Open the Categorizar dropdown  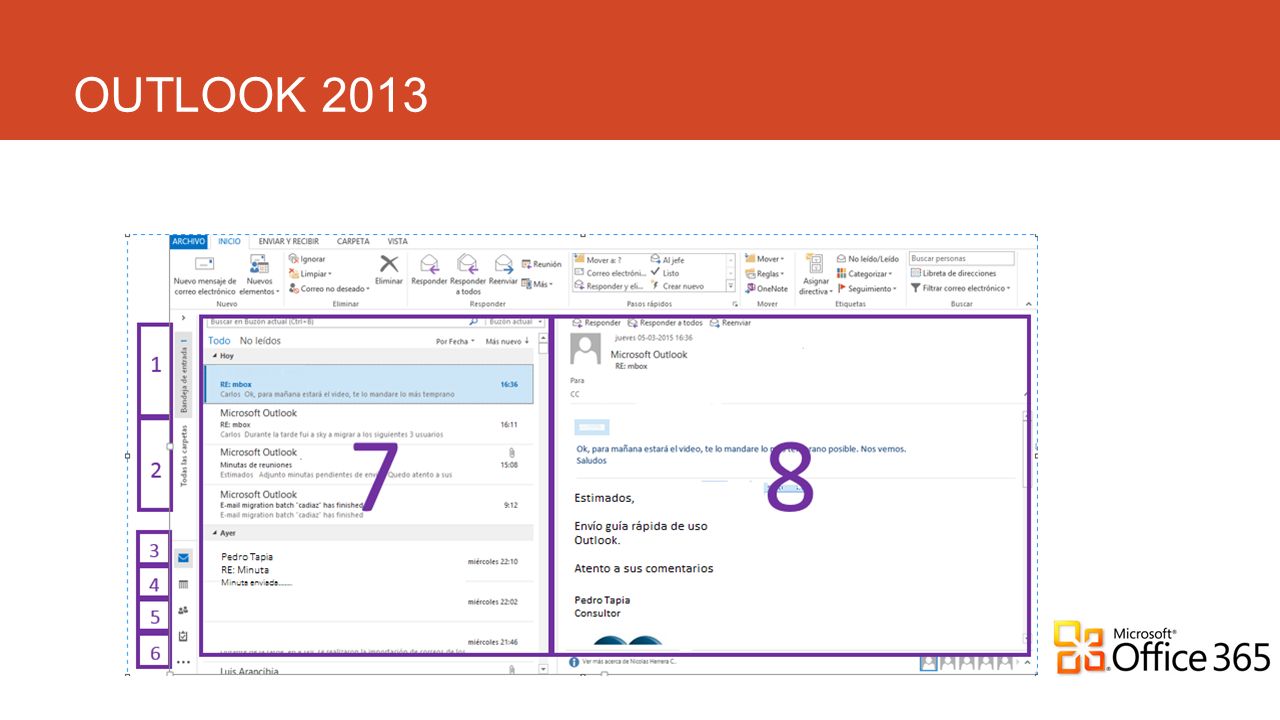865,274
